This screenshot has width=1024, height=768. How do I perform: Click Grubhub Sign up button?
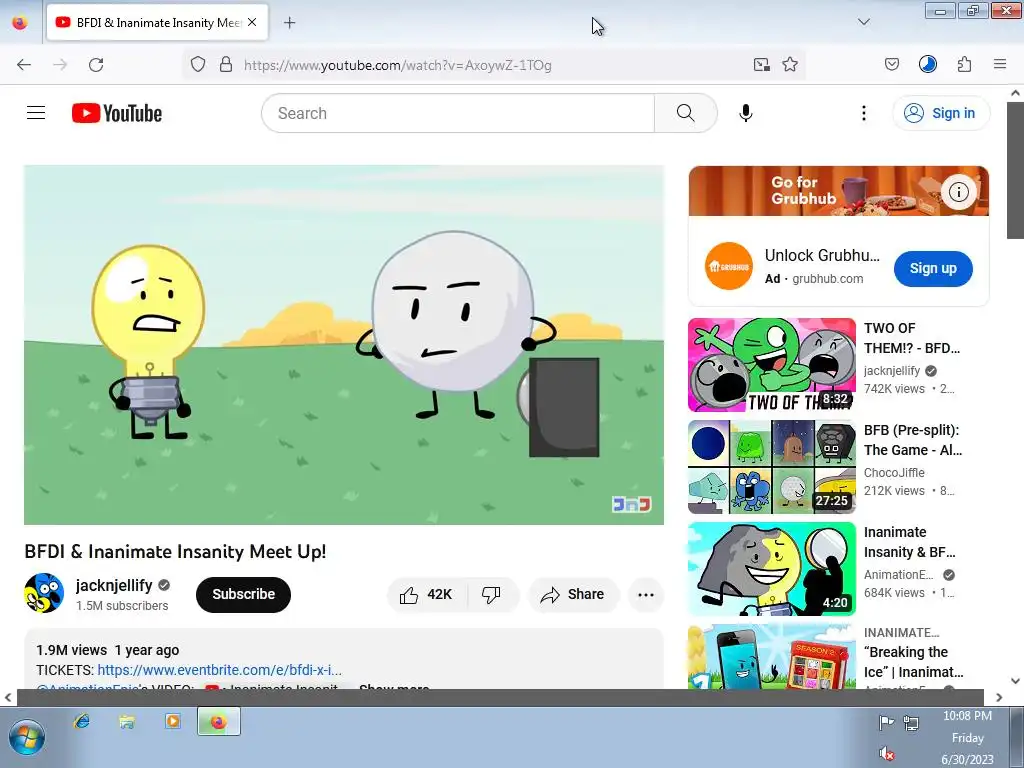point(933,268)
